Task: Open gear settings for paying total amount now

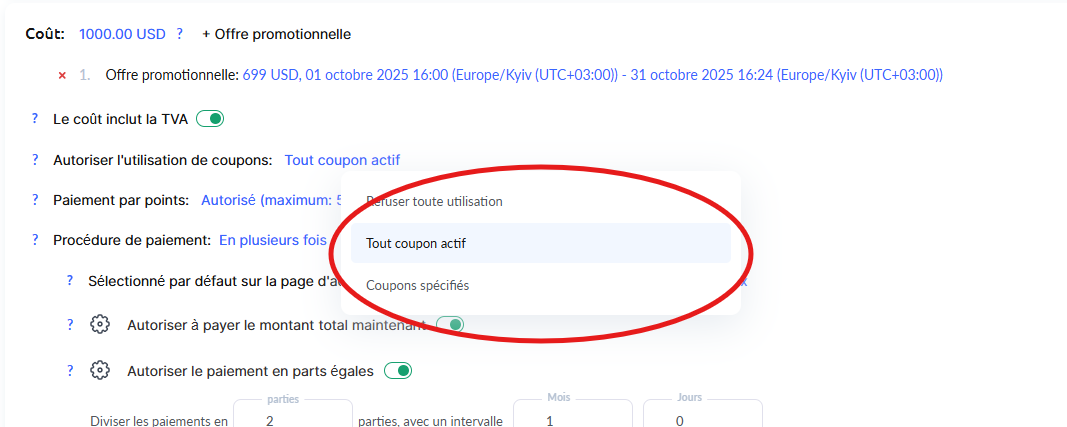Action: tap(100, 325)
